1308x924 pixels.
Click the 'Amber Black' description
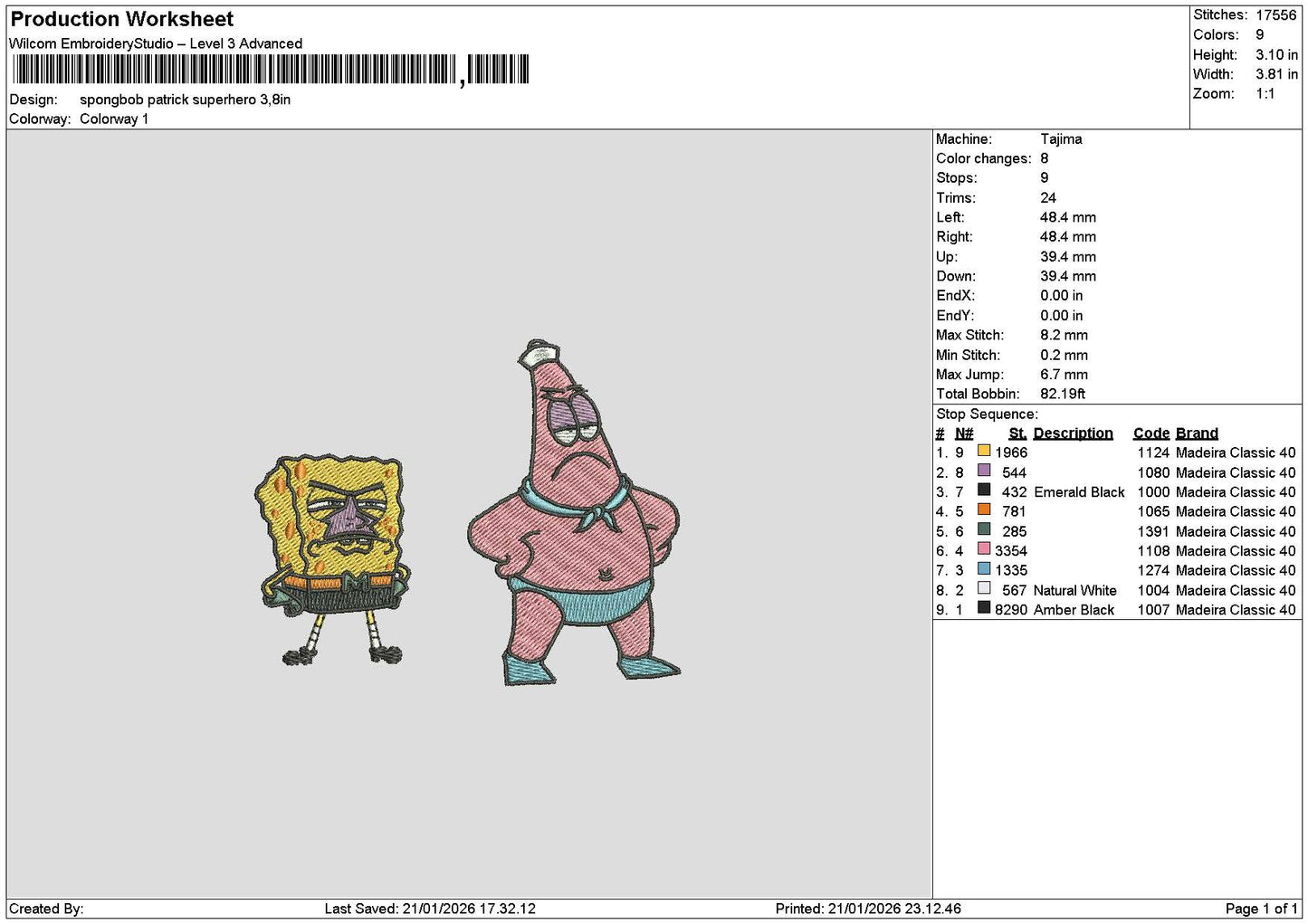point(1074,610)
